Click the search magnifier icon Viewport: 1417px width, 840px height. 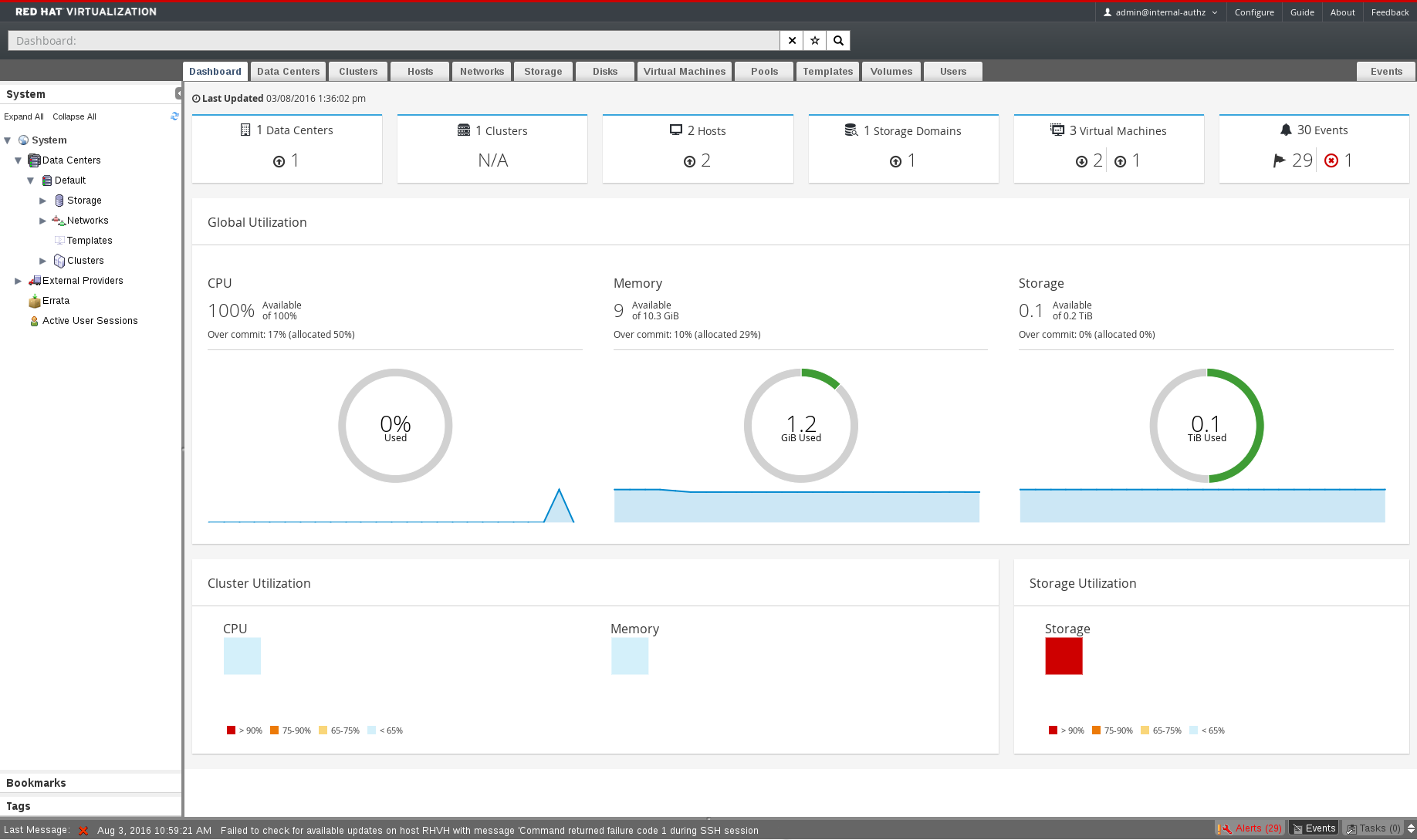coord(838,41)
